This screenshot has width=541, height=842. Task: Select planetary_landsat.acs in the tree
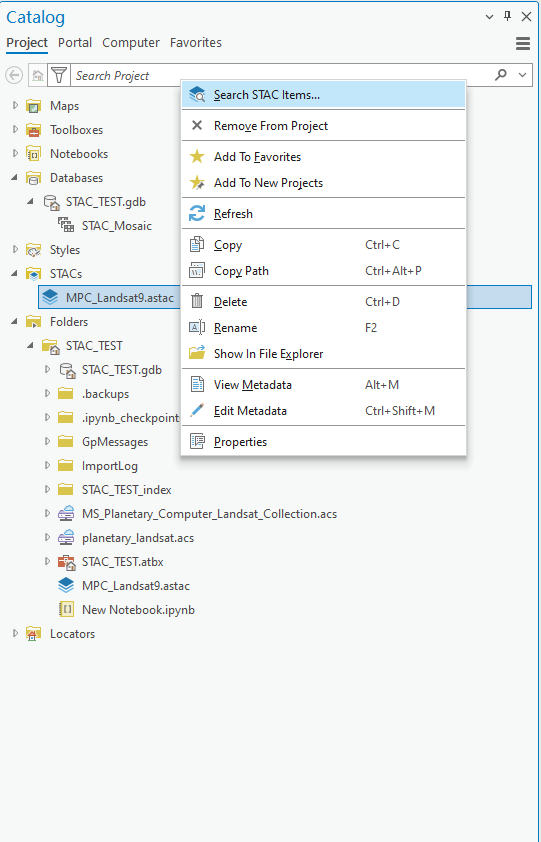pos(138,538)
